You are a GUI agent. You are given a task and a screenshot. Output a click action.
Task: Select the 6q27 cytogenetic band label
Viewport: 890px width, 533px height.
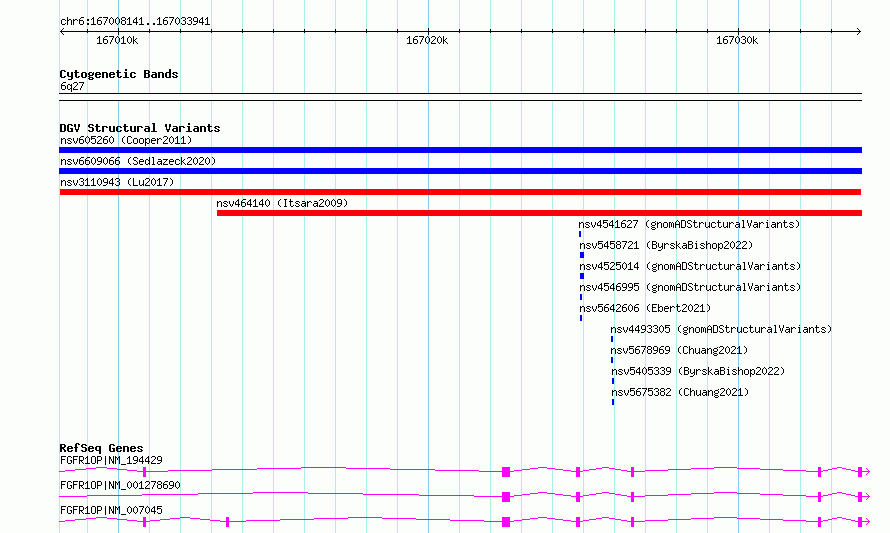tap(72, 86)
